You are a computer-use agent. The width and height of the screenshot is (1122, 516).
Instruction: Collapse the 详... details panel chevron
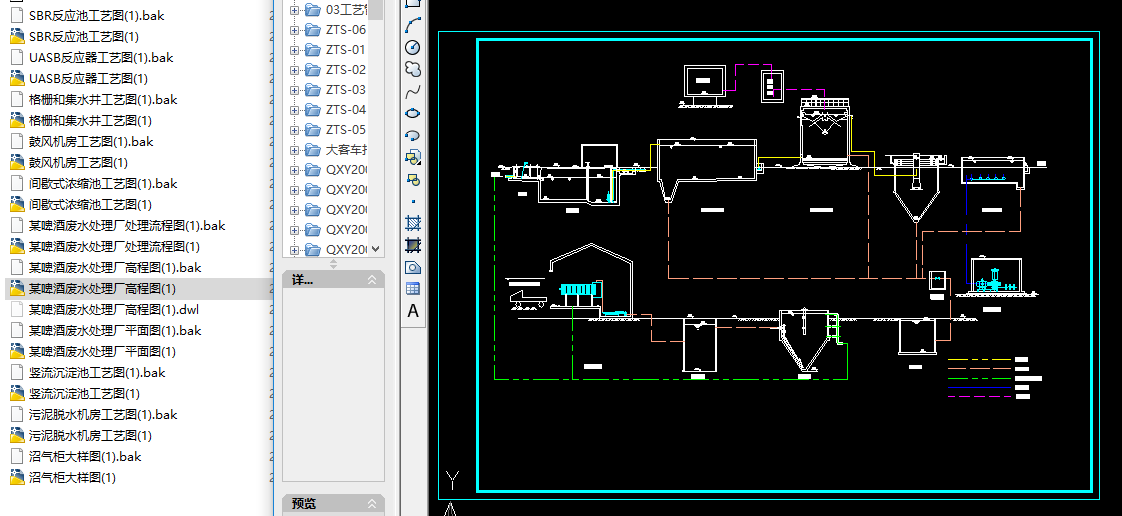pyautogui.click(x=372, y=280)
